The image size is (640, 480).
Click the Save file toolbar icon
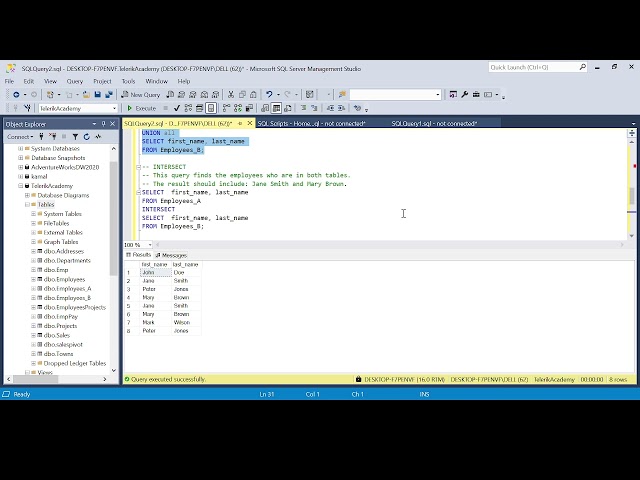point(98,95)
